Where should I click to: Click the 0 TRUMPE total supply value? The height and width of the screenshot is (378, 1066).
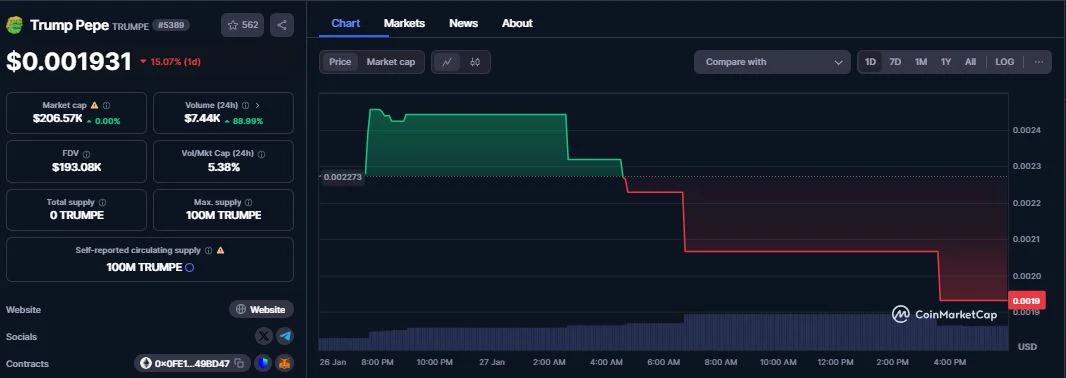coord(76,216)
